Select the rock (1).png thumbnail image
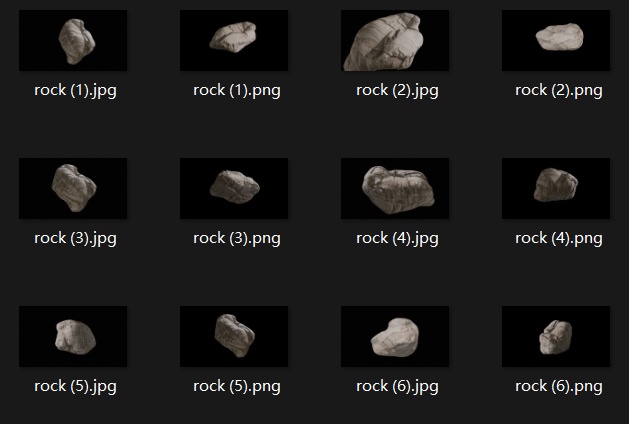The width and height of the screenshot is (629, 424). (x=234, y=41)
